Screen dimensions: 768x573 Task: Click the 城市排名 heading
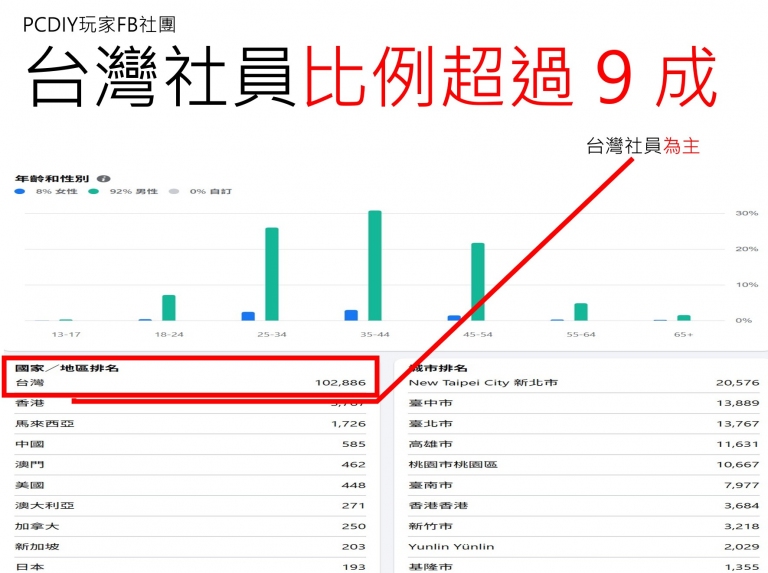click(x=438, y=368)
